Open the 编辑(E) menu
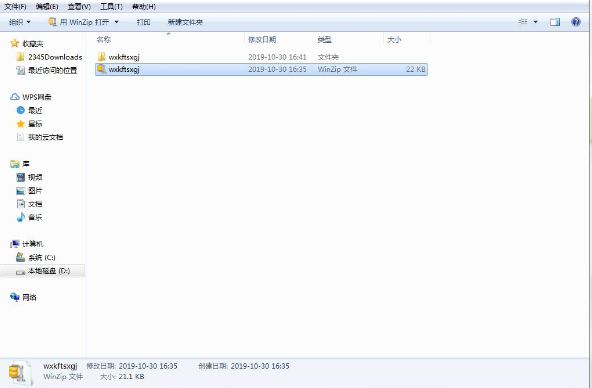The height and width of the screenshot is (388, 592). 47,7
